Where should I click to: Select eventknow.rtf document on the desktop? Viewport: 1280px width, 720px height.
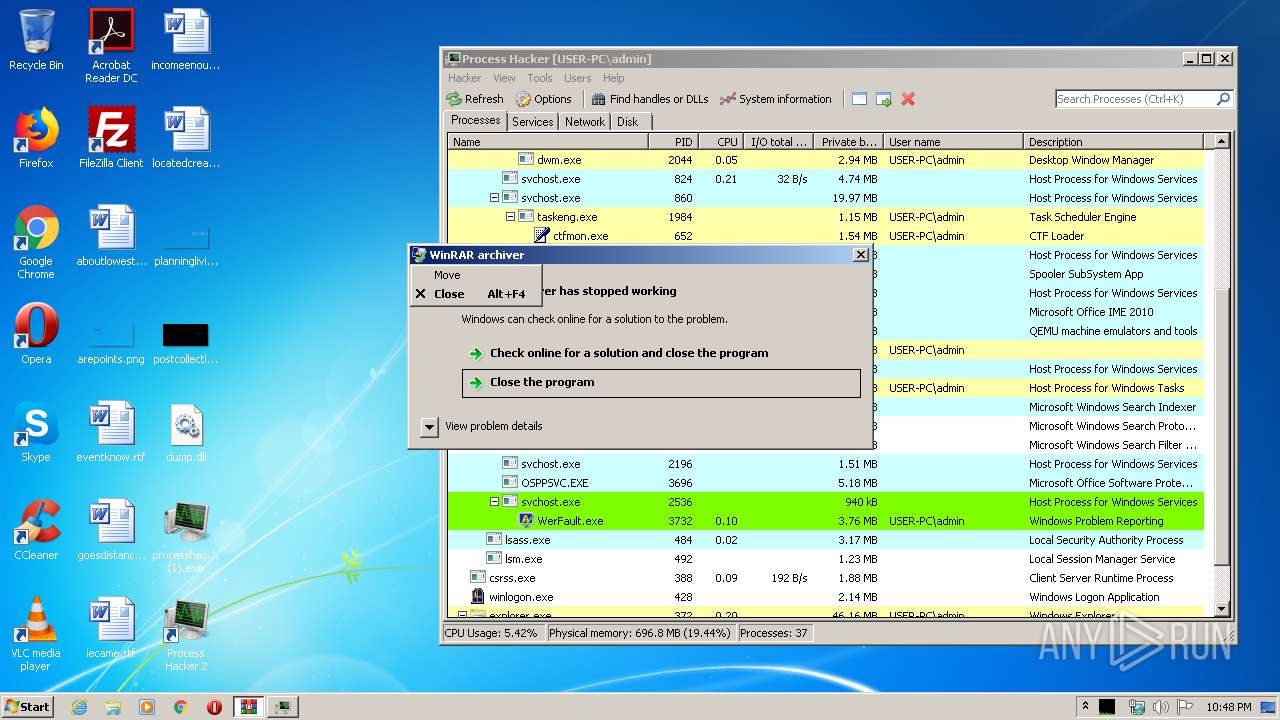point(111,432)
